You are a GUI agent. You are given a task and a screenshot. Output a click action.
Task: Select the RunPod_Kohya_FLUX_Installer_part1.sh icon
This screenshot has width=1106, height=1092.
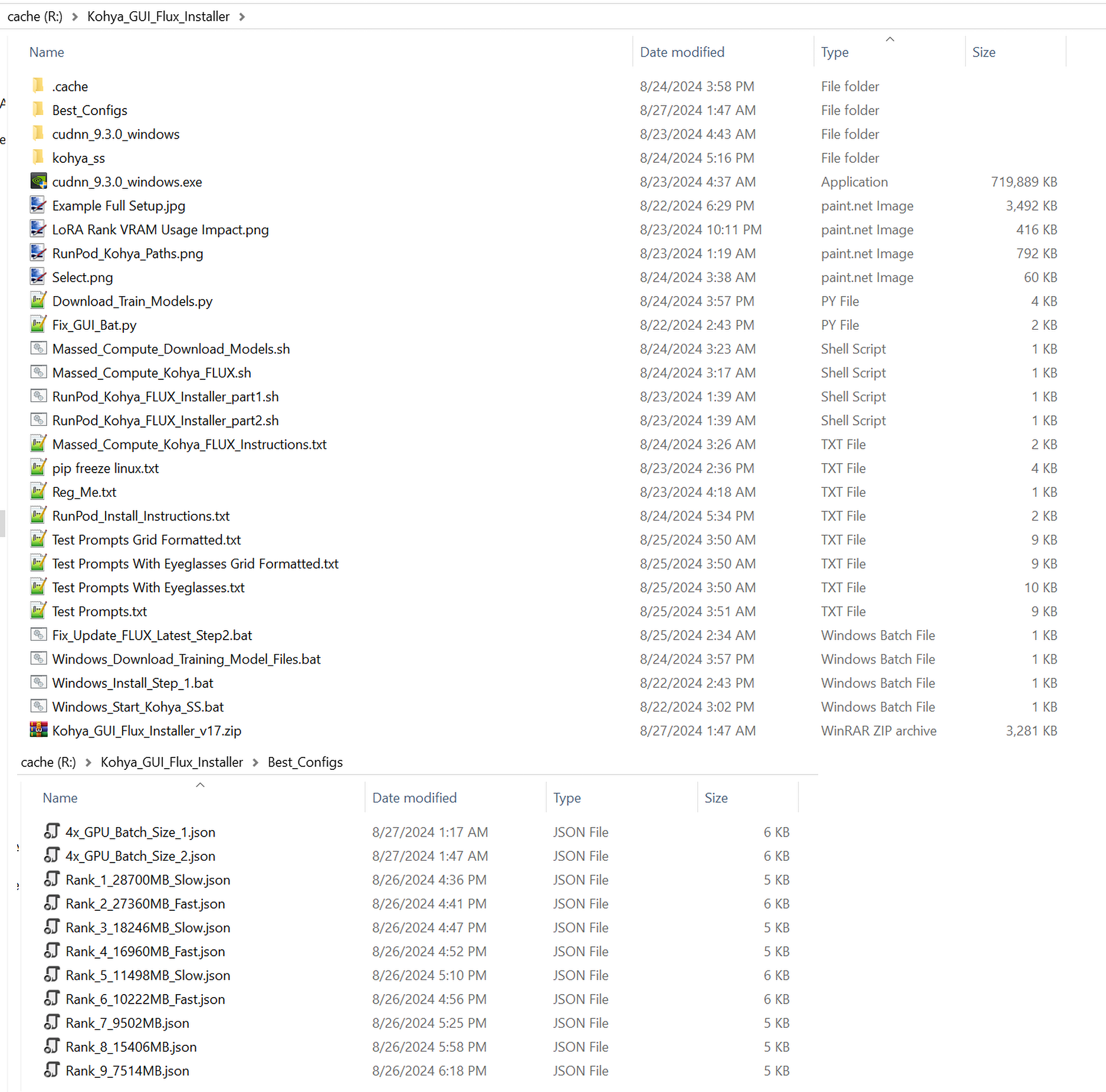38,396
